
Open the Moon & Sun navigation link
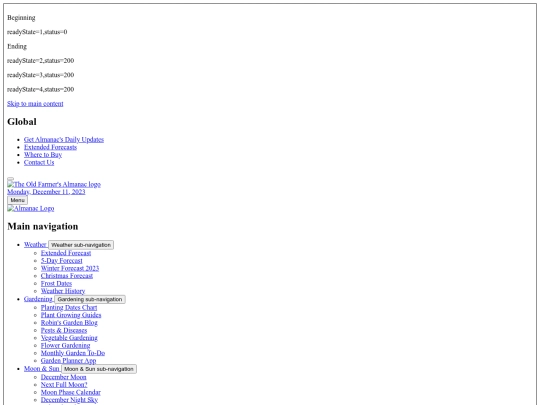tap(42, 368)
